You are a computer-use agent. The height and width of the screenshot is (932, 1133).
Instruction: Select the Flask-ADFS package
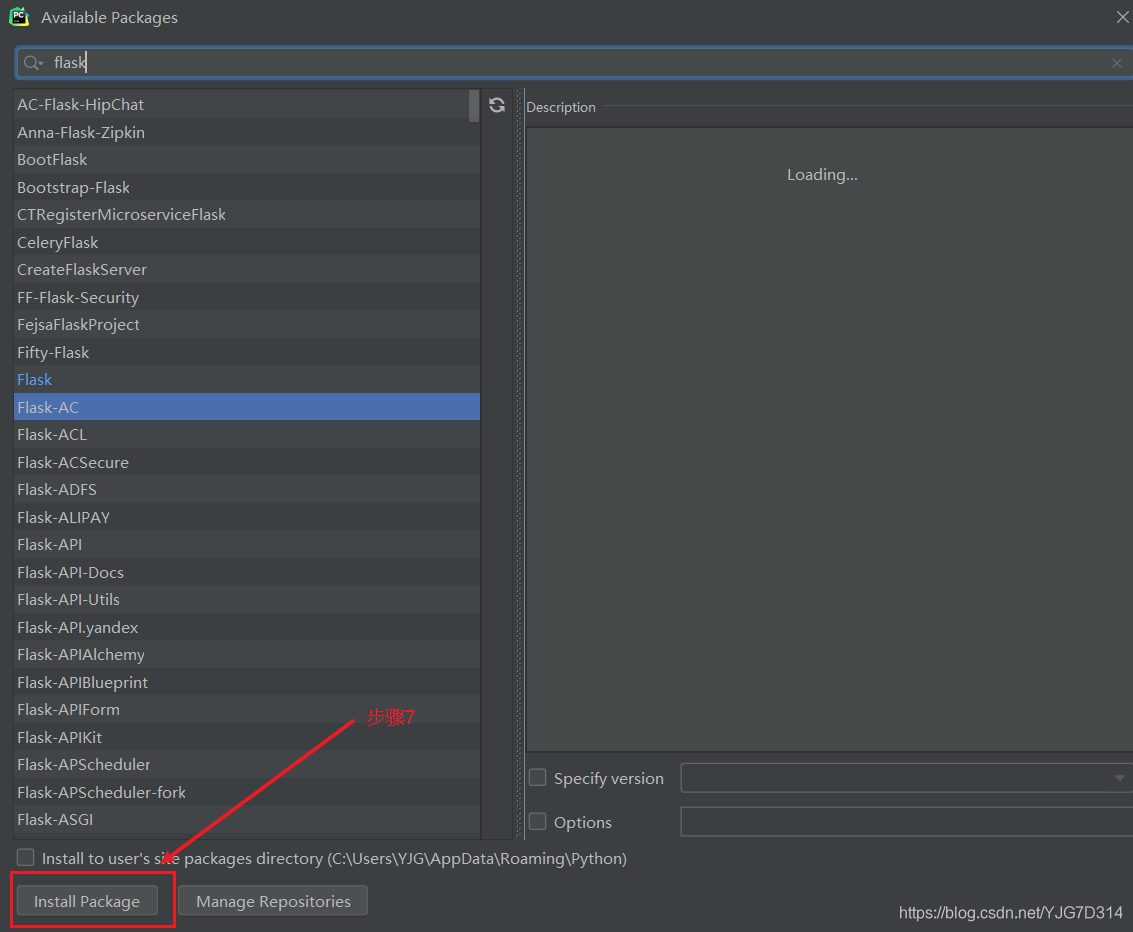click(247, 489)
